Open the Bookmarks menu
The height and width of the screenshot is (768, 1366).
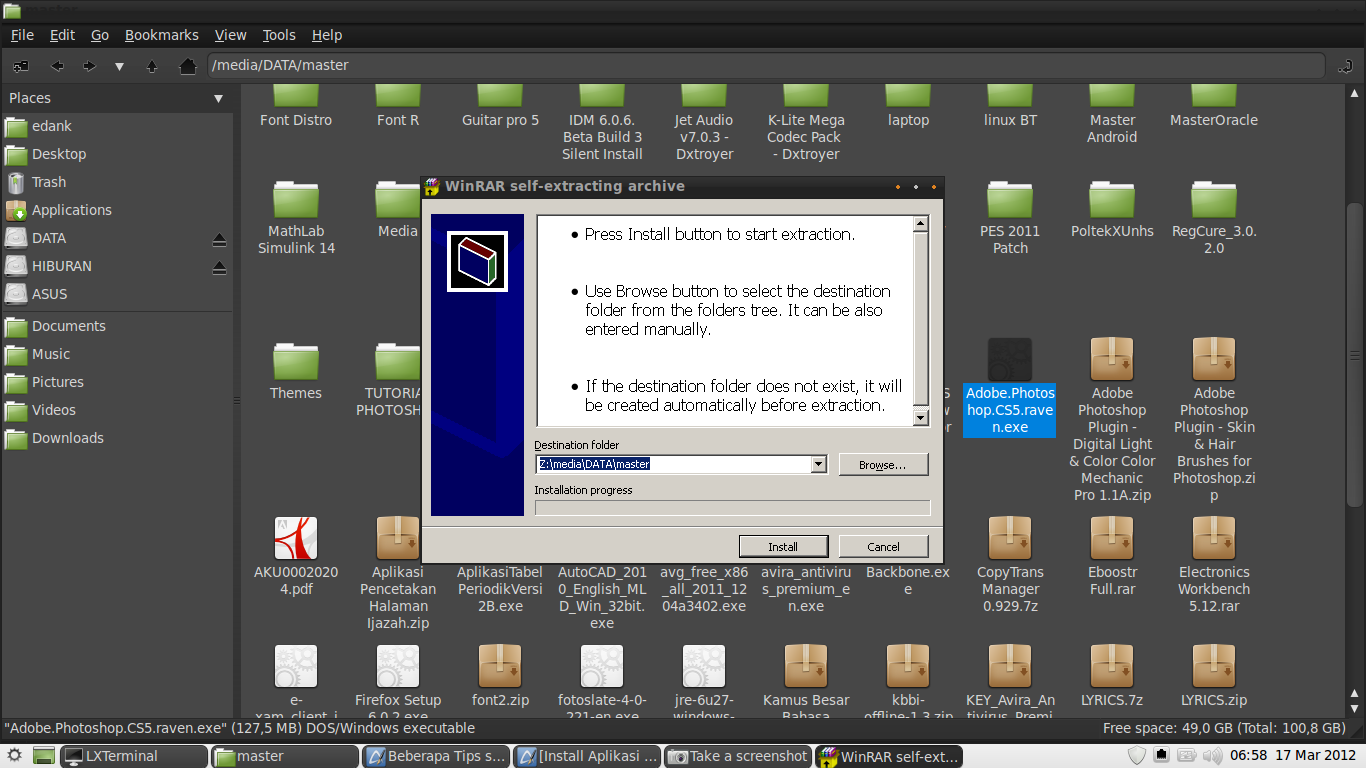[162, 35]
